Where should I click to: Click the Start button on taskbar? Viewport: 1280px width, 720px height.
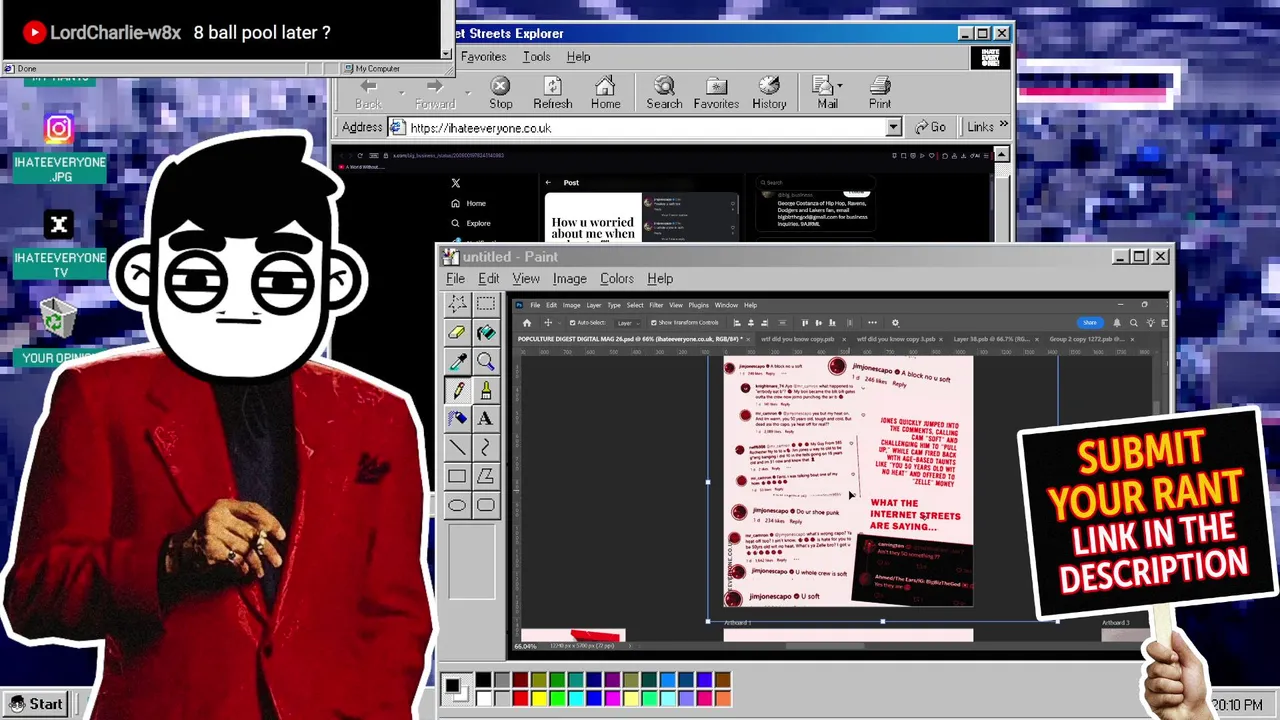35,704
